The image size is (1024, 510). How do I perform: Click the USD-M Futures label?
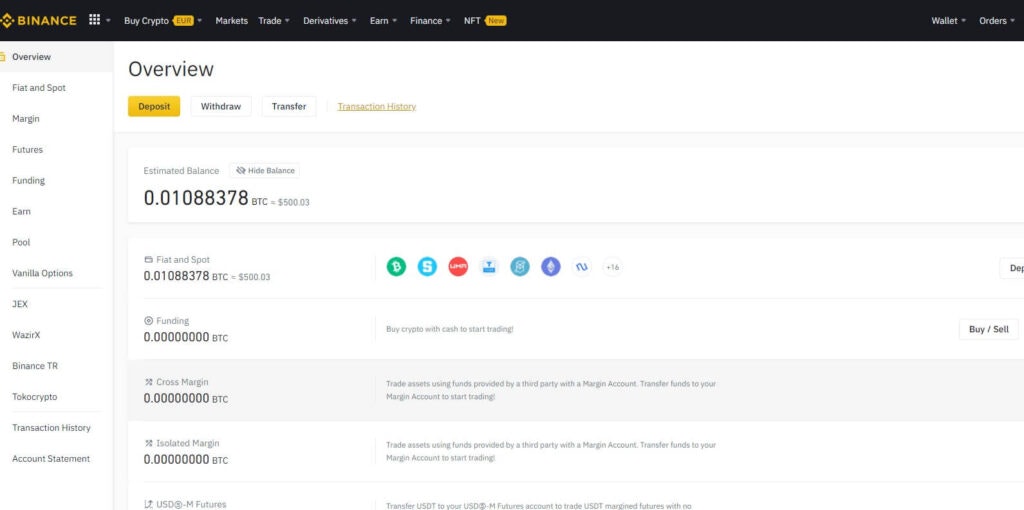pyautogui.click(x=191, y=504)
